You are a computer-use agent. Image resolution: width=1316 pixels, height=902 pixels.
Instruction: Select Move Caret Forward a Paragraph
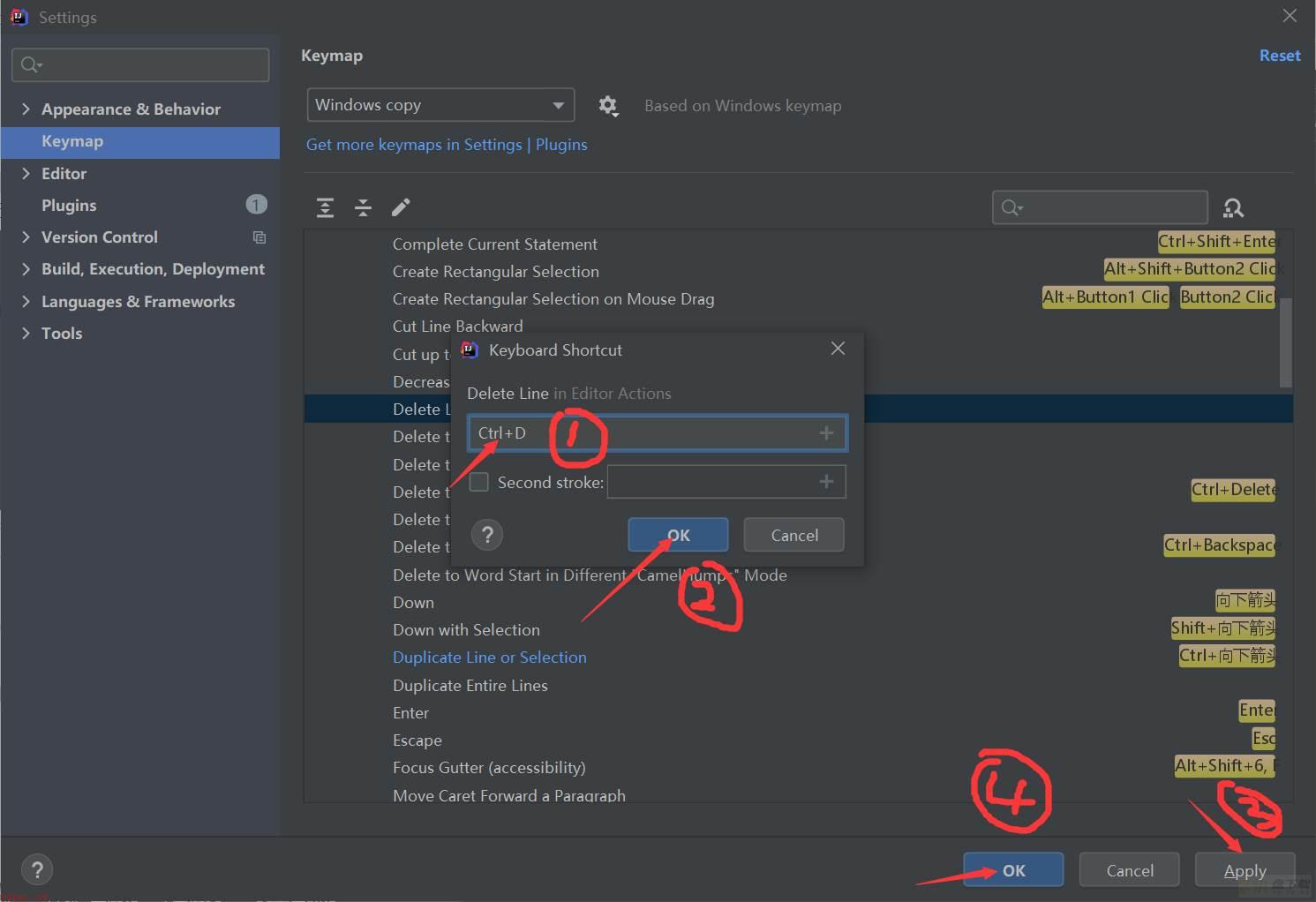point(508,795)
